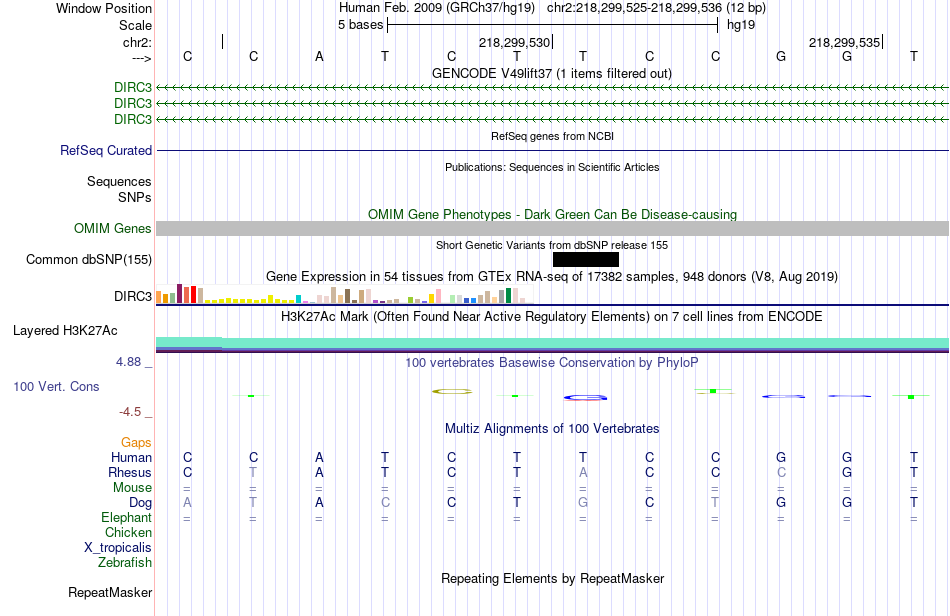Click the Common dbSNP(155) track label

click(x=89, y=259)
